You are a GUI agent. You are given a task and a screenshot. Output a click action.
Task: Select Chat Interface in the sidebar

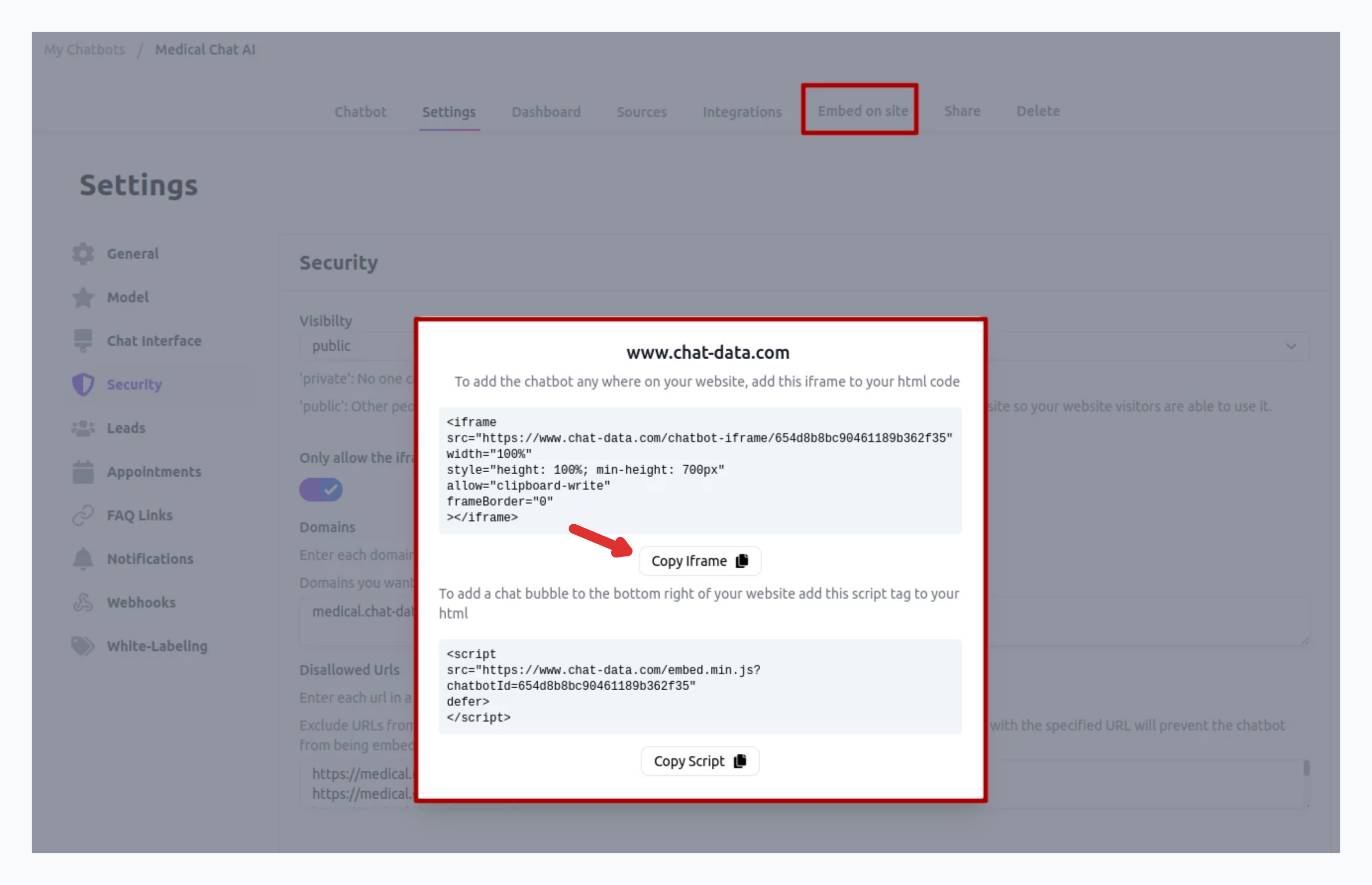pos(154,341)
